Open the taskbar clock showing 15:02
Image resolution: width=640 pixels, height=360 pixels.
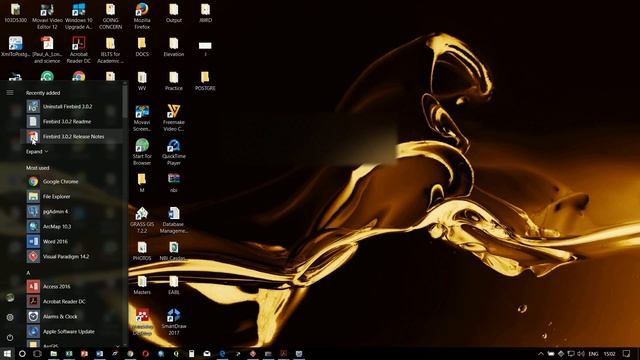pyautogui.click(x=609, y=353)
